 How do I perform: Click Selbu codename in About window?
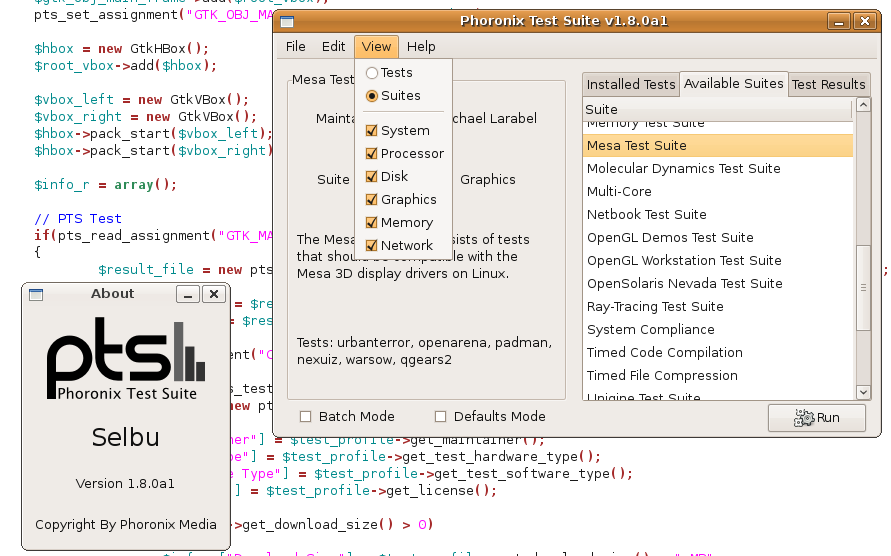point(126,437)
